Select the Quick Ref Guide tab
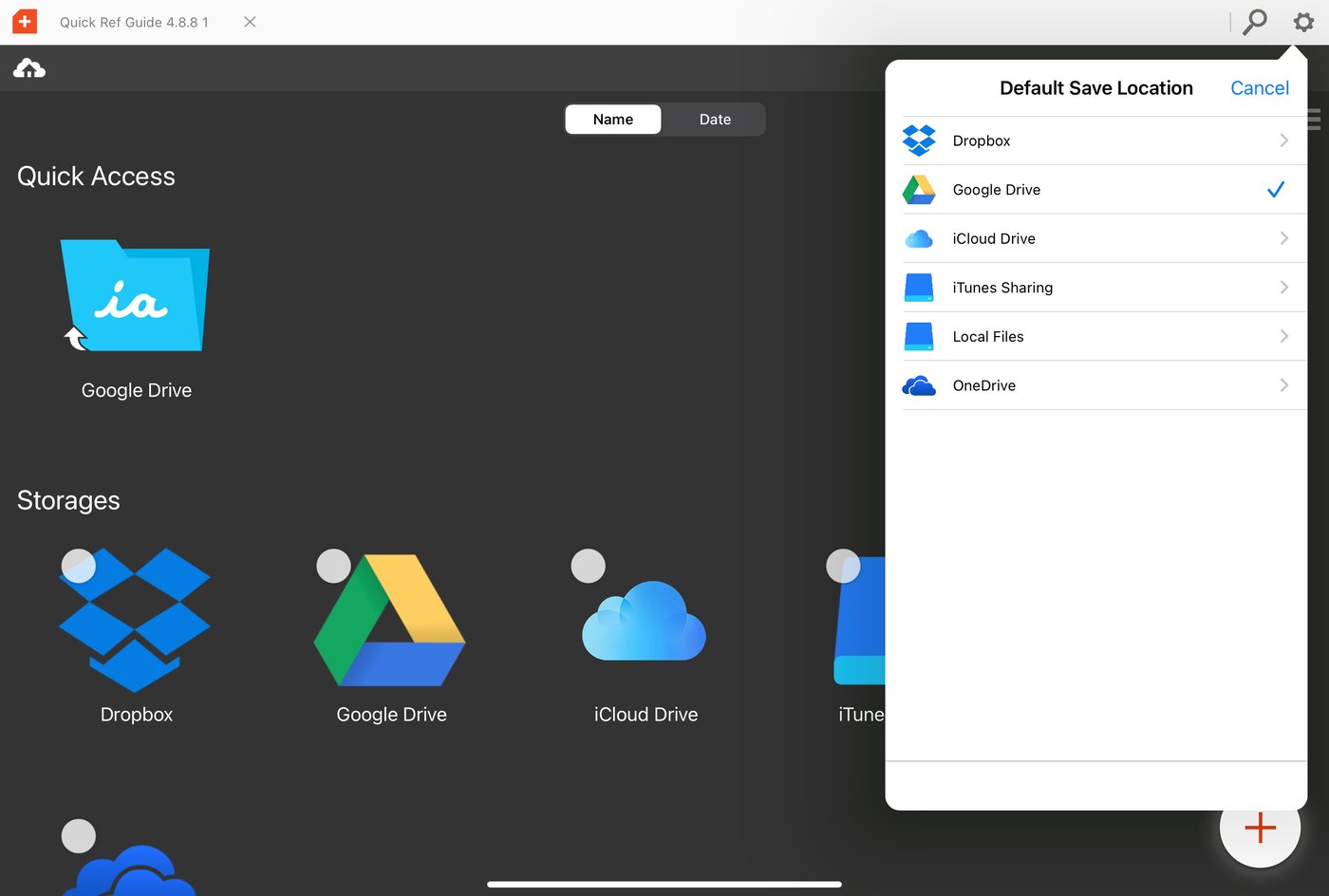Viewport: 1329px width, 896px height. pos(133,21)
